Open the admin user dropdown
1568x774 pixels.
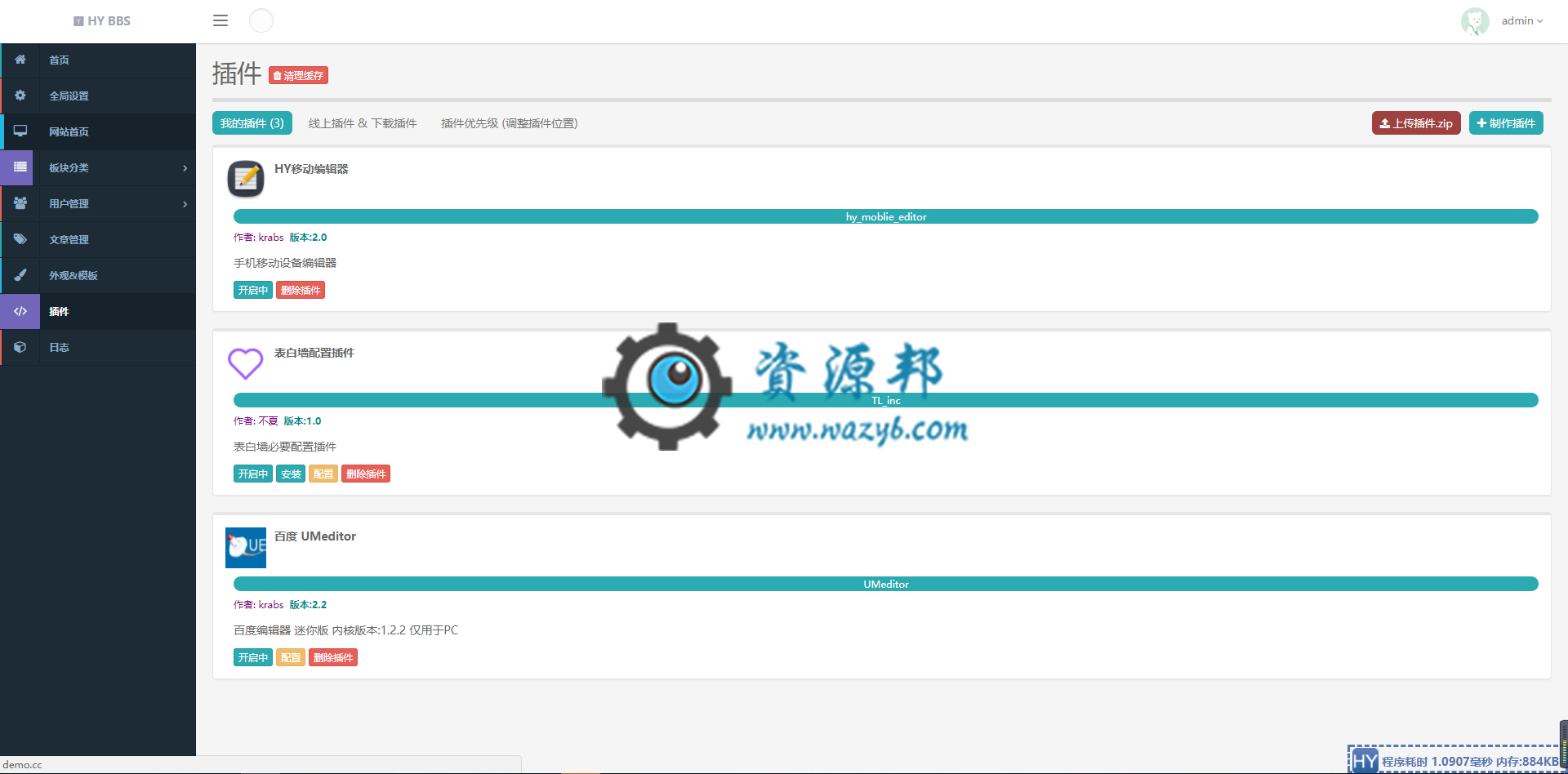tap(1521, 21)
